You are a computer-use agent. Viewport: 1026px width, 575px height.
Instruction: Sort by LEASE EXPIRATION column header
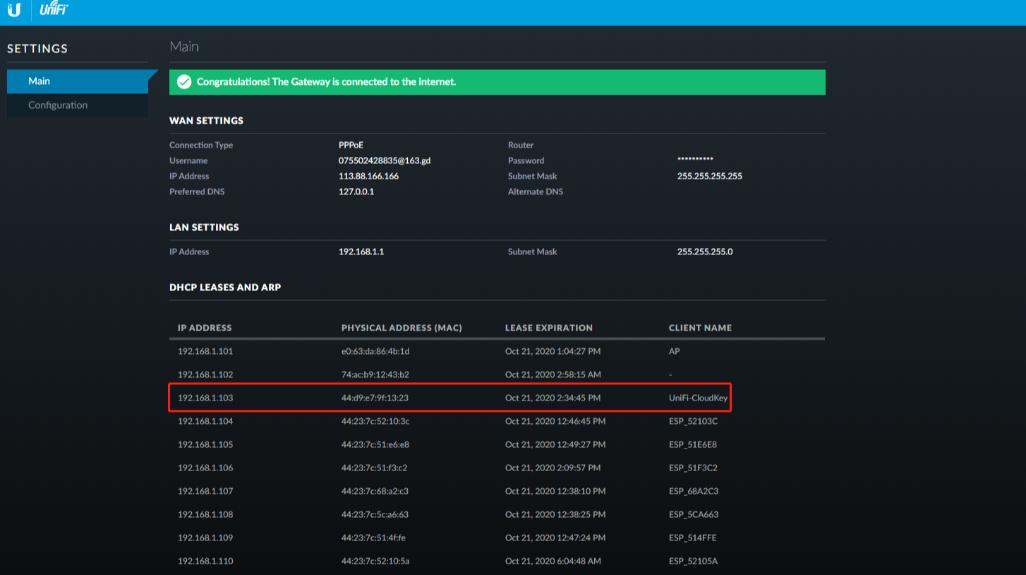pyautogui.click(x=548, y=328)
